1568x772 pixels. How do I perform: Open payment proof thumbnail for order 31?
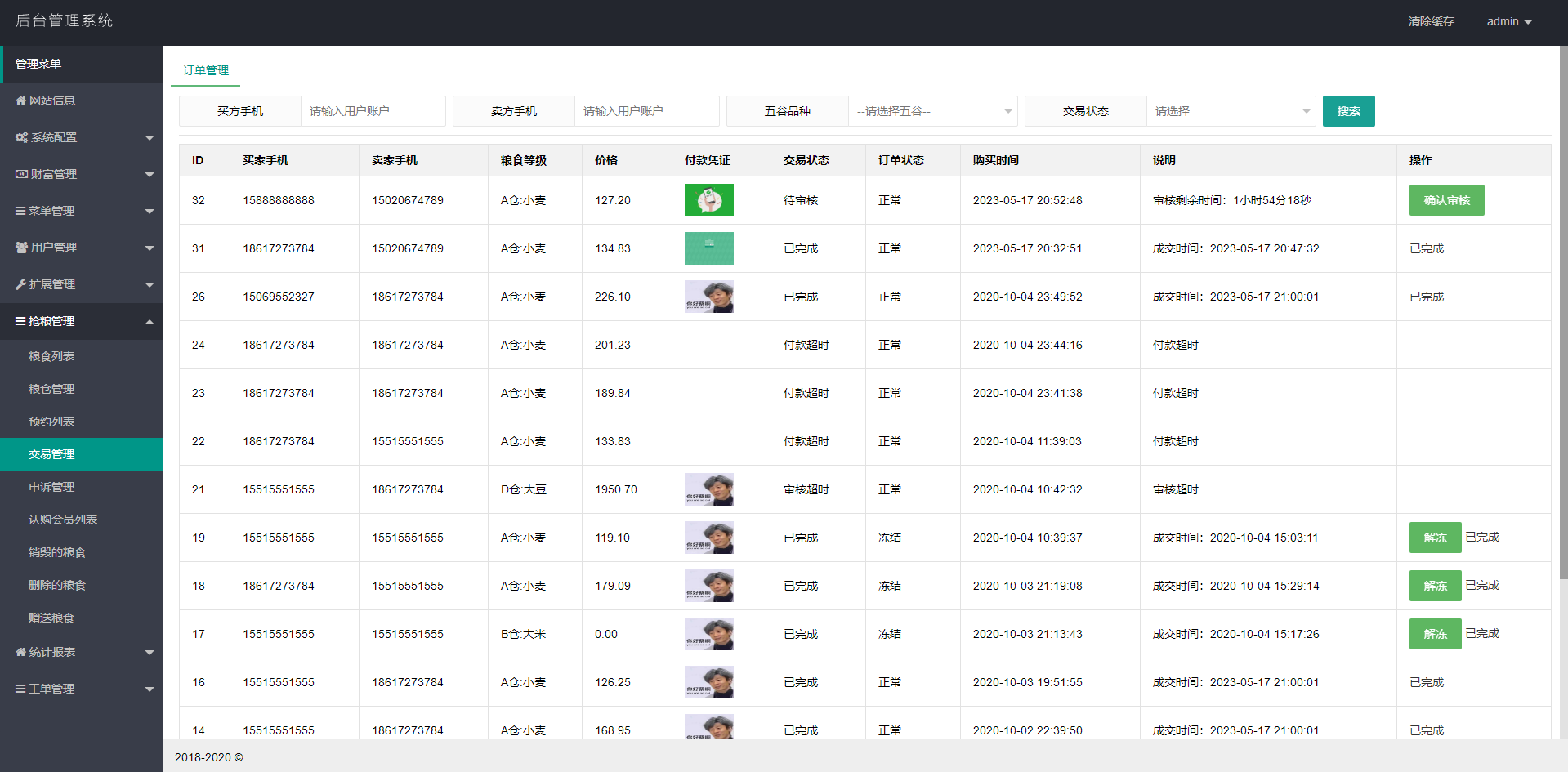coord(708,248)
